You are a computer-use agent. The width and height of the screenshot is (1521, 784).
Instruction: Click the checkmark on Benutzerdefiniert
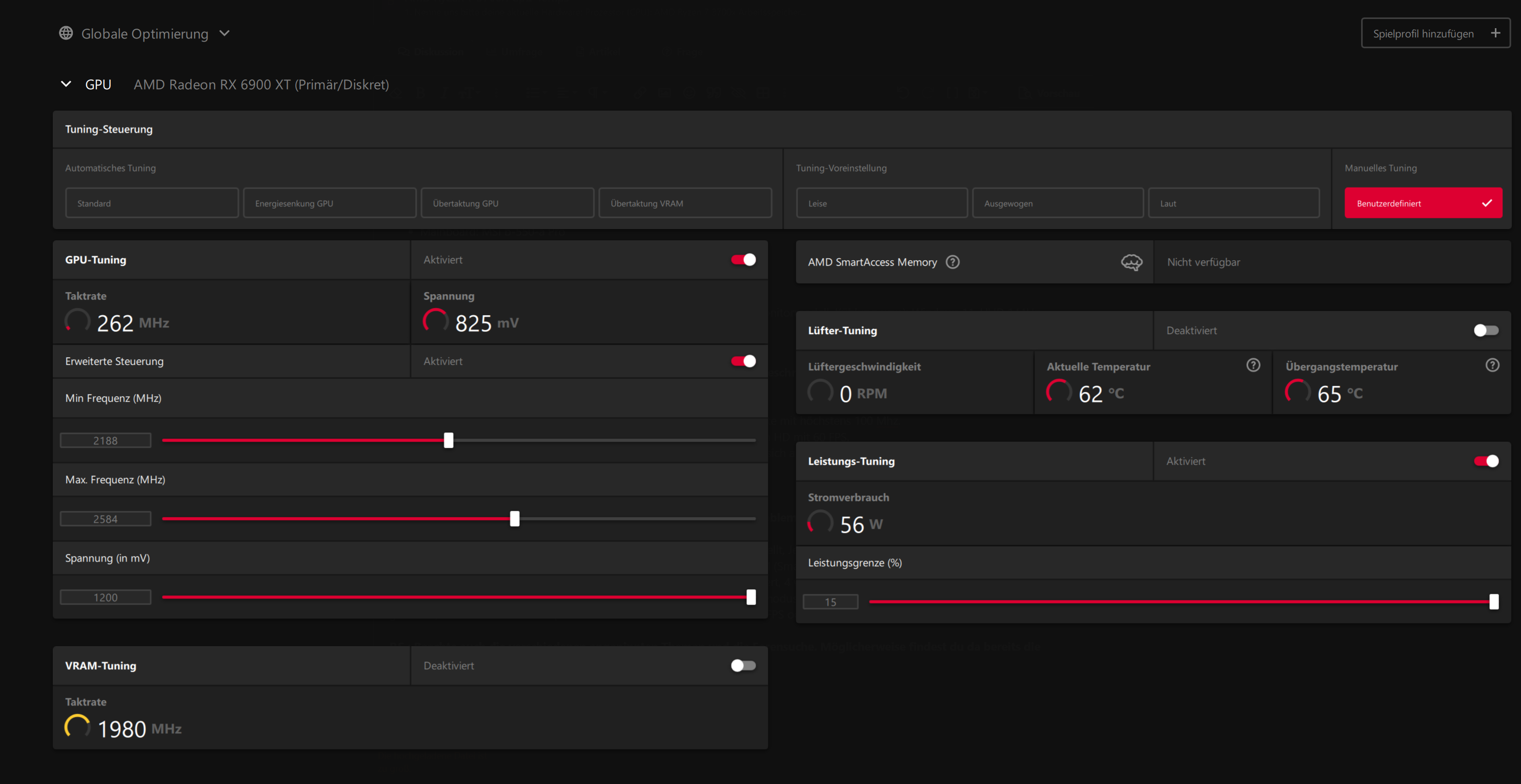click(x=1487, y=203)
